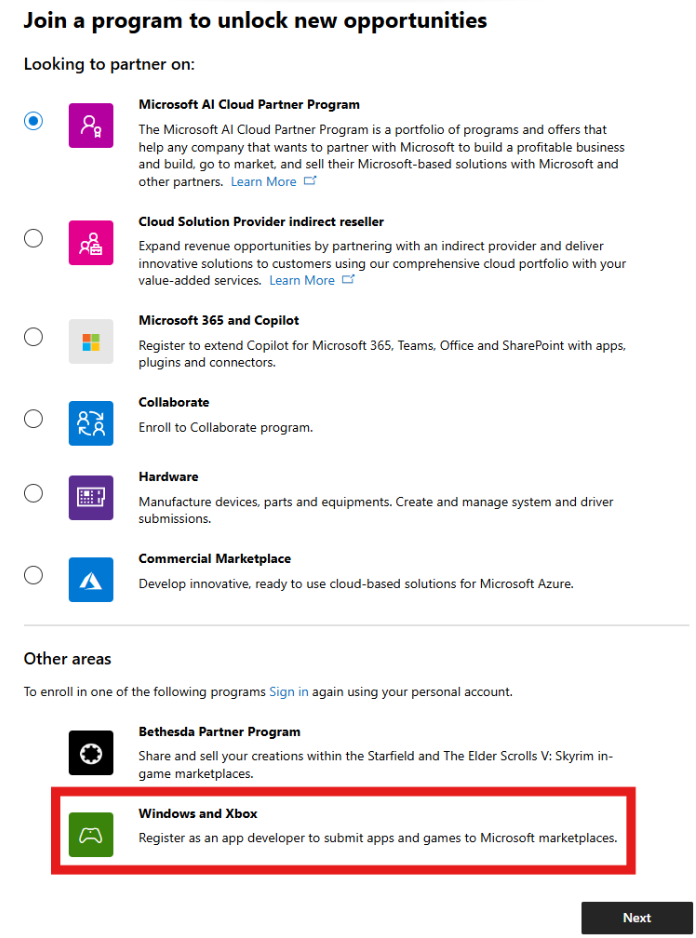The height and width of the screenshot is (938, 696).
Task: Select the Microsoft 365 and Copilot radio button
Action: tap(33, 338)
